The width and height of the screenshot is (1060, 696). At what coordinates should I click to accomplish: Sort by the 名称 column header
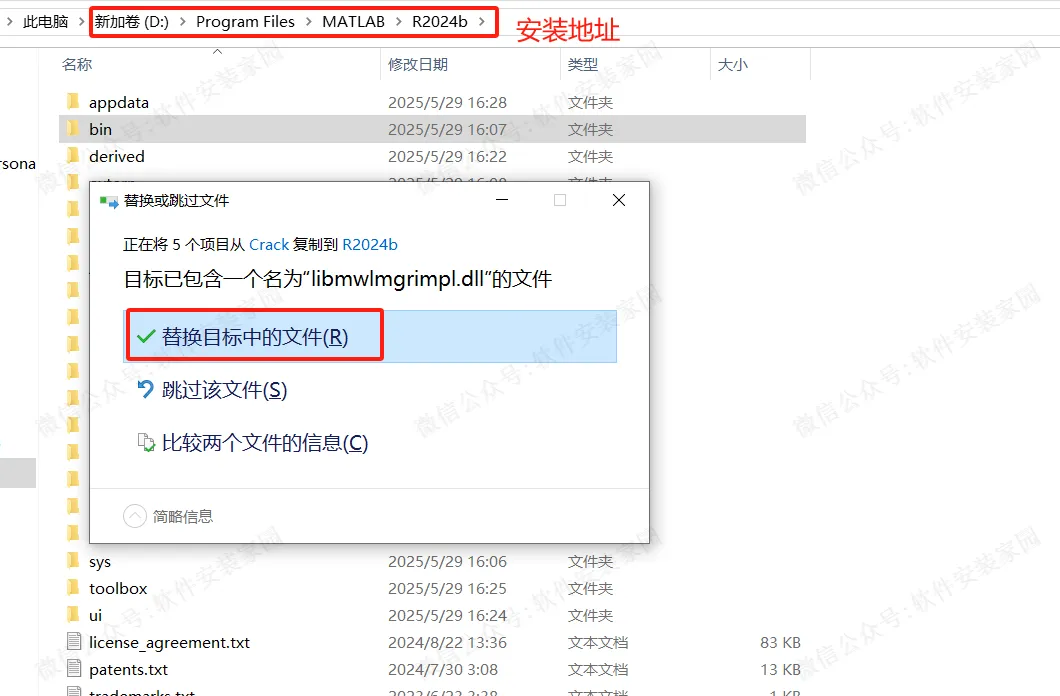coord(76,64)
